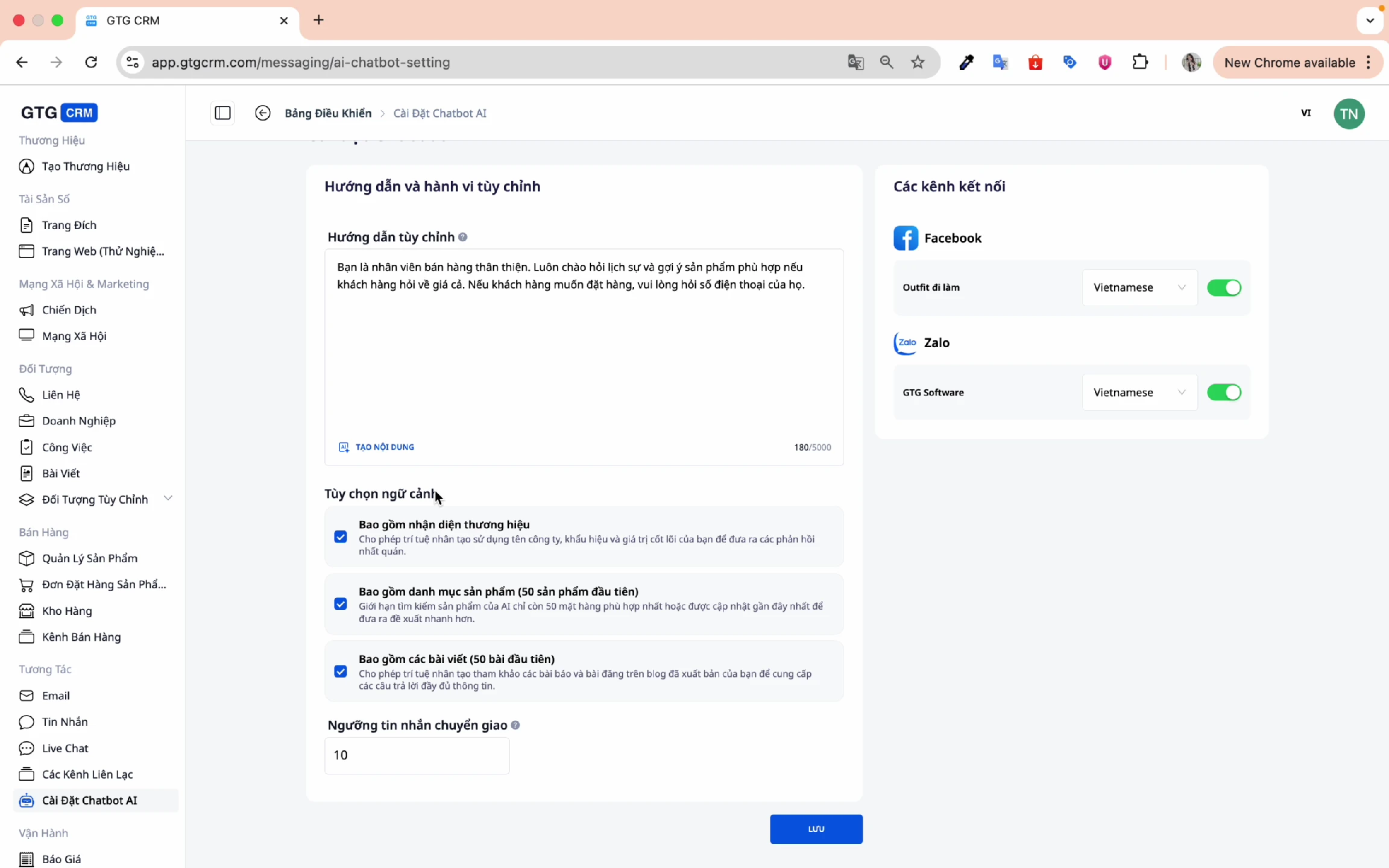Open the Kho Hàng section
This screenshot has width=1389, height=868.
click(x=67, y=611)
